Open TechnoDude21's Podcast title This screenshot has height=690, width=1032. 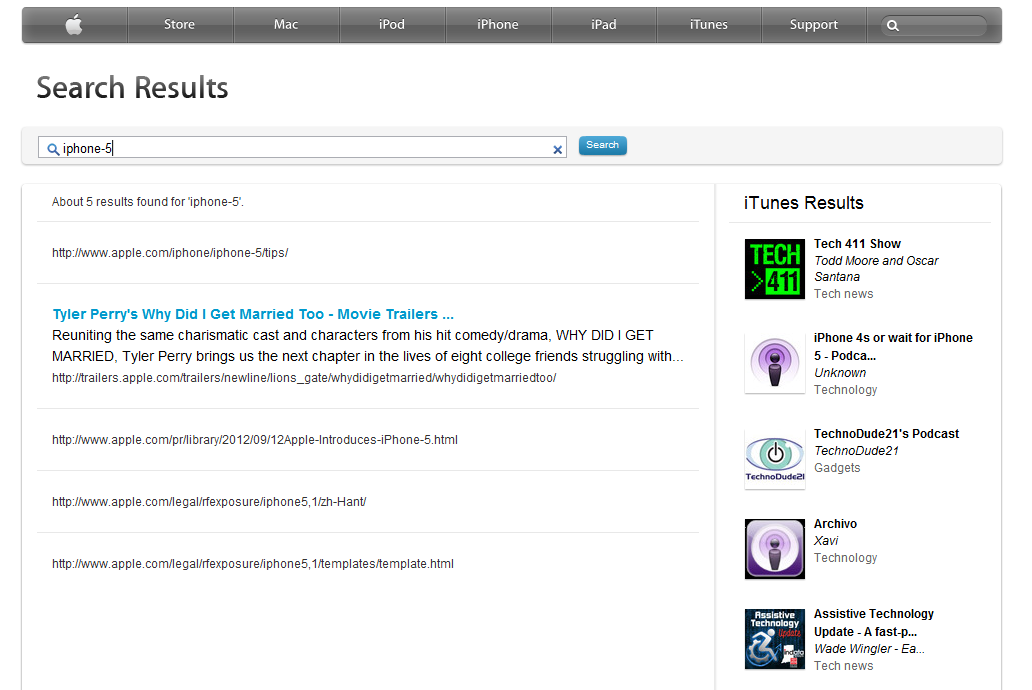(887, 434)
